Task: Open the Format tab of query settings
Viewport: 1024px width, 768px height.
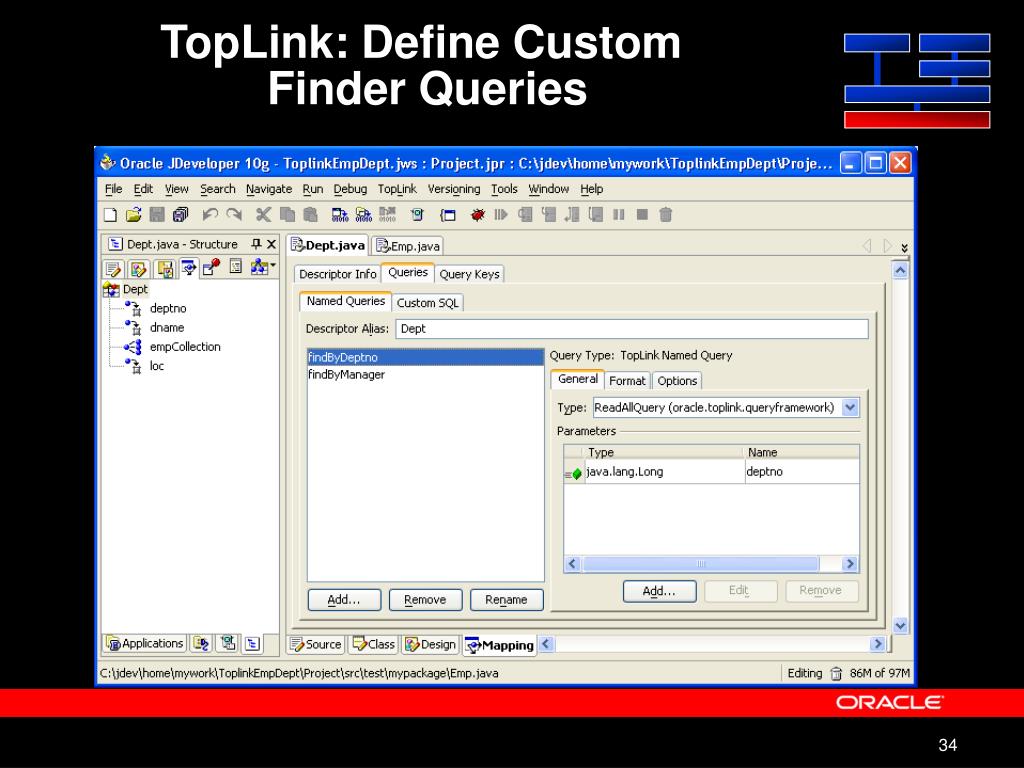Action: (627, 381)
